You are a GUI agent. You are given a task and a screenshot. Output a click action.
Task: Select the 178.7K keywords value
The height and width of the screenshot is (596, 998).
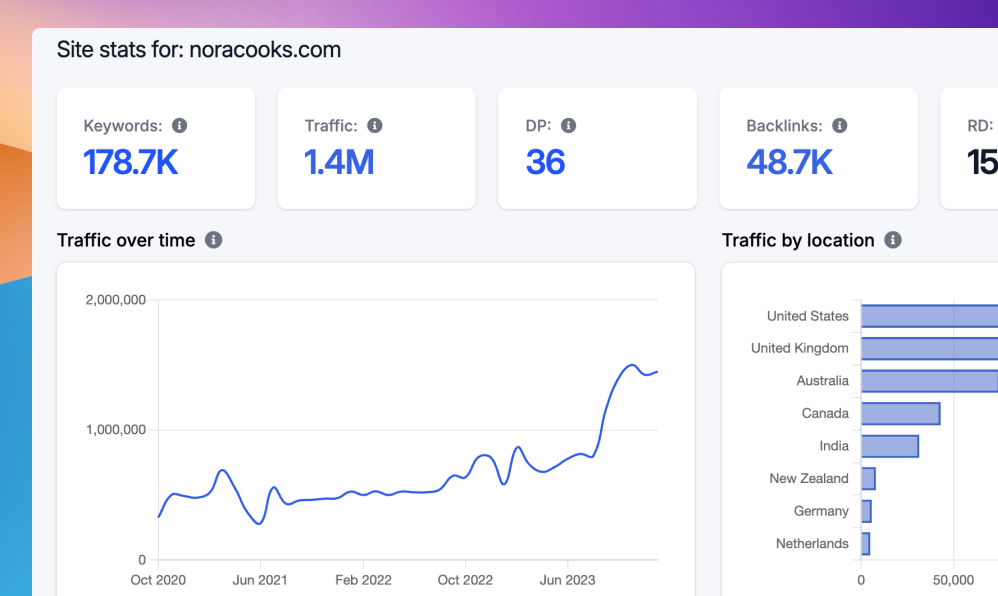pos(131,162)
